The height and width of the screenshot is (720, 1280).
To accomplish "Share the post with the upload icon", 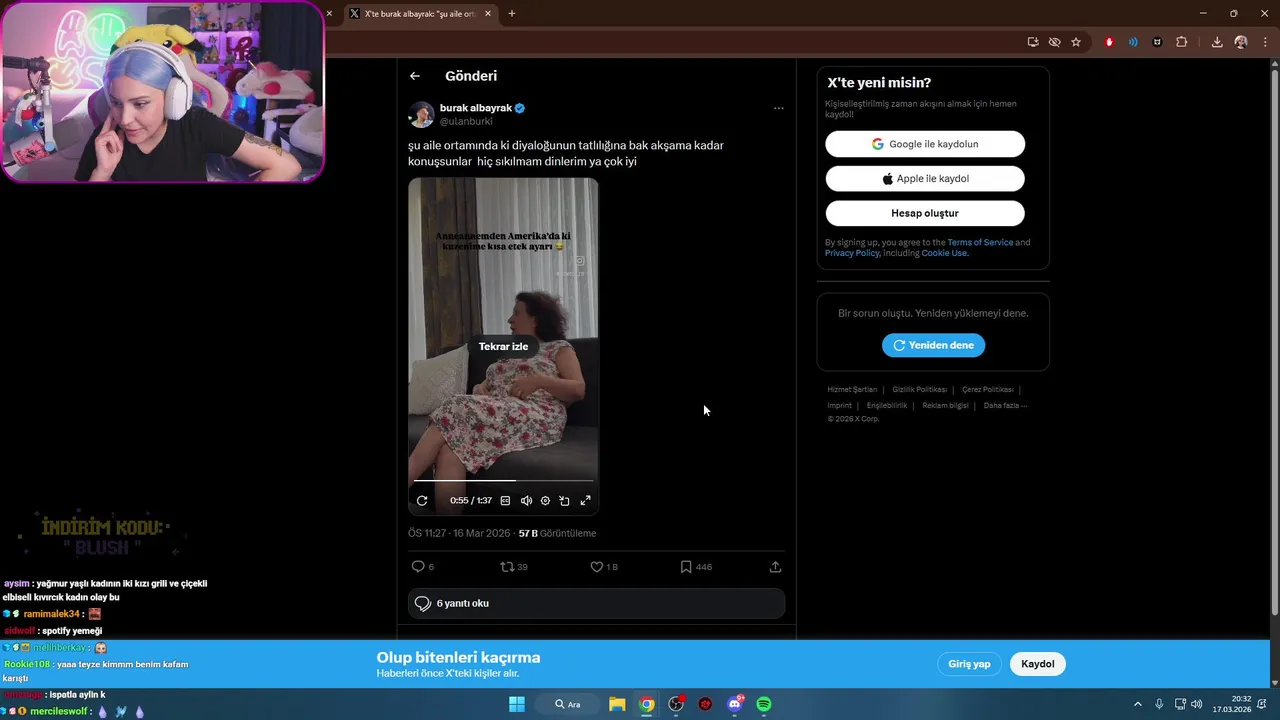I will pyautogui.click(x=775, y=567).
